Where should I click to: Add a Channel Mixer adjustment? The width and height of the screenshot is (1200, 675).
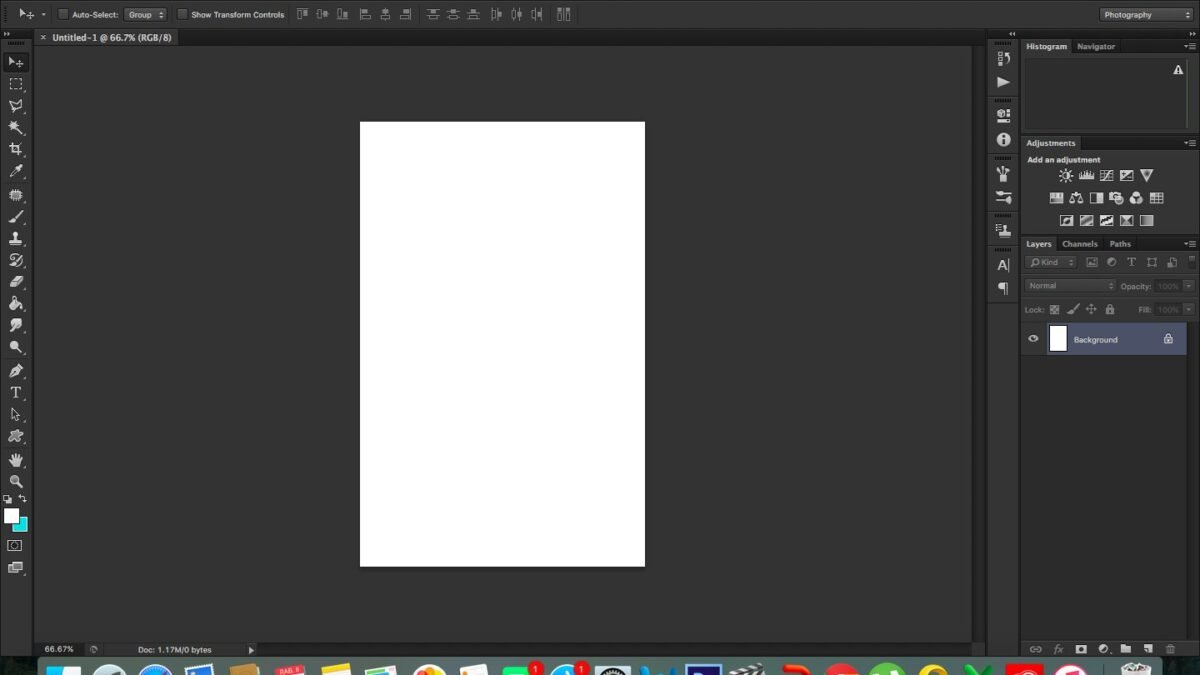click(x=1136, y=198)
